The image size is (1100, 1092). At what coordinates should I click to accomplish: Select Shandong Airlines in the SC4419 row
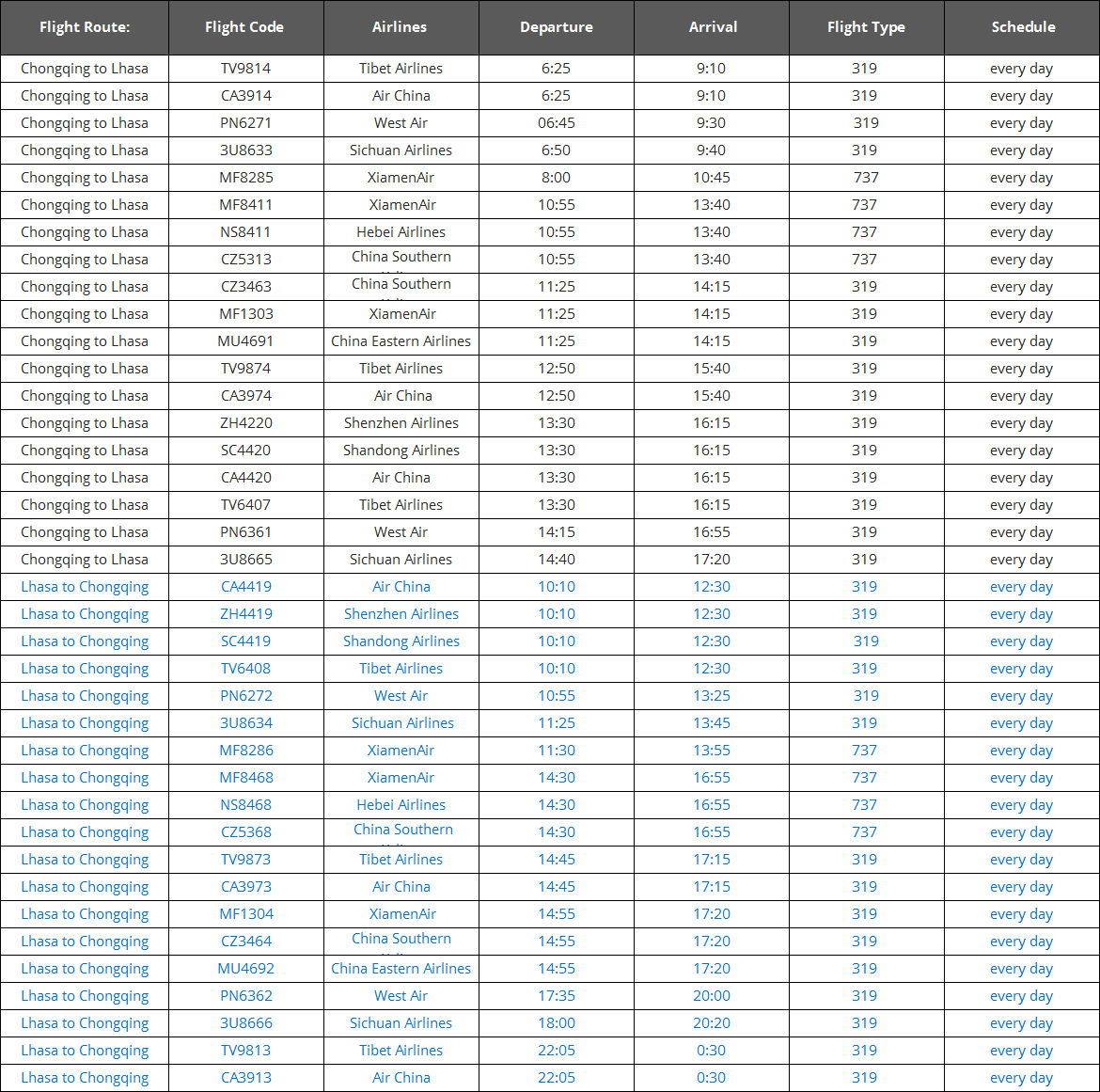point(401,642)
